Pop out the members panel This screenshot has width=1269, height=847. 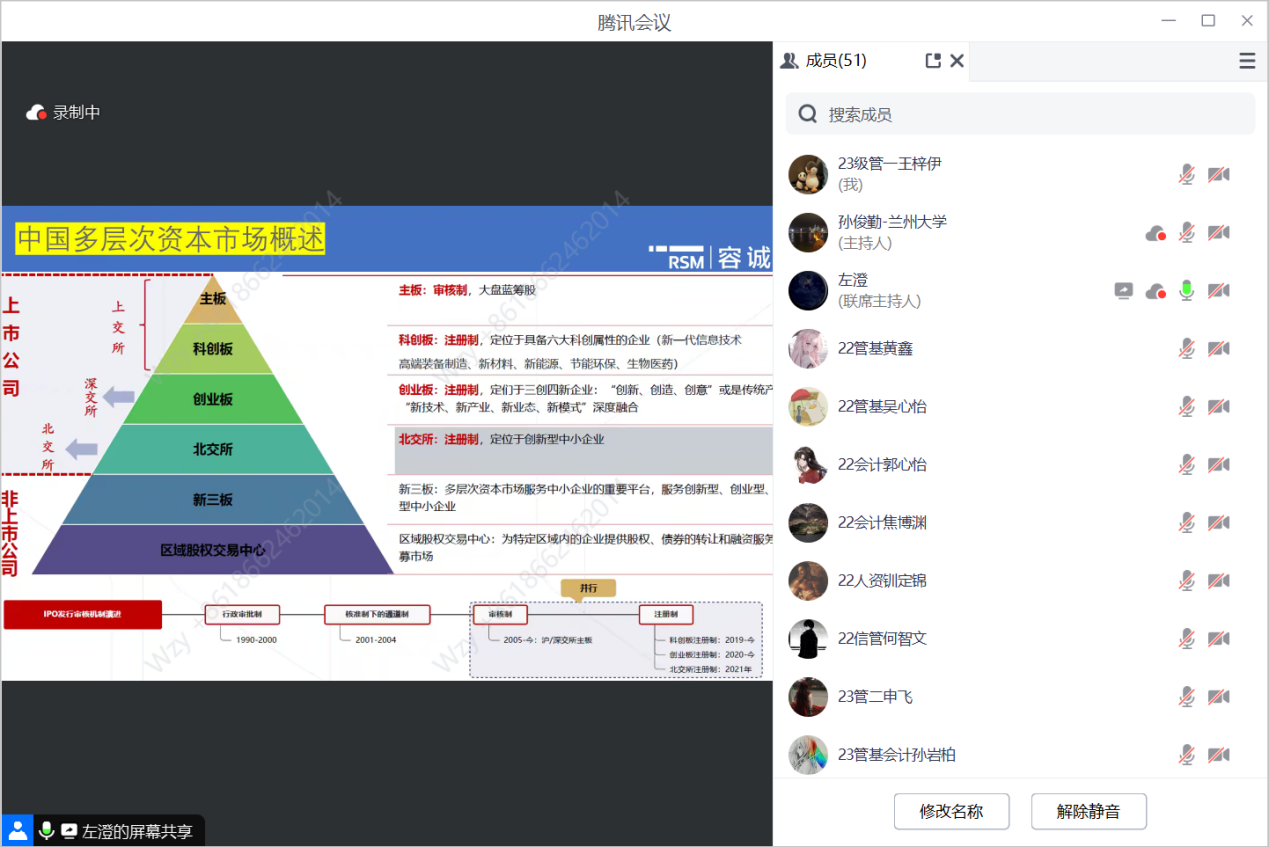tap(933, 61)
